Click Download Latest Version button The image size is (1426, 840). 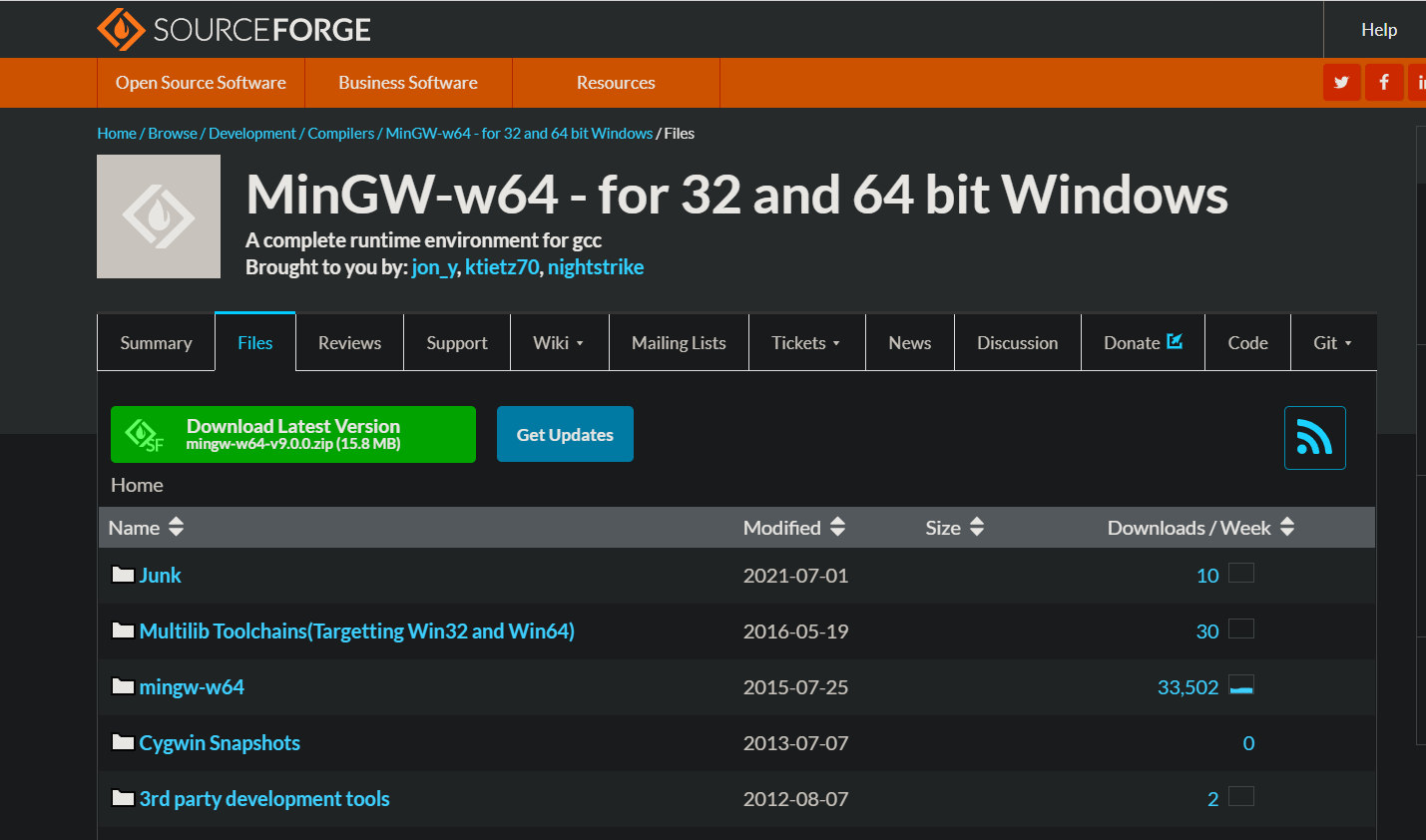[x=293, y=434]
